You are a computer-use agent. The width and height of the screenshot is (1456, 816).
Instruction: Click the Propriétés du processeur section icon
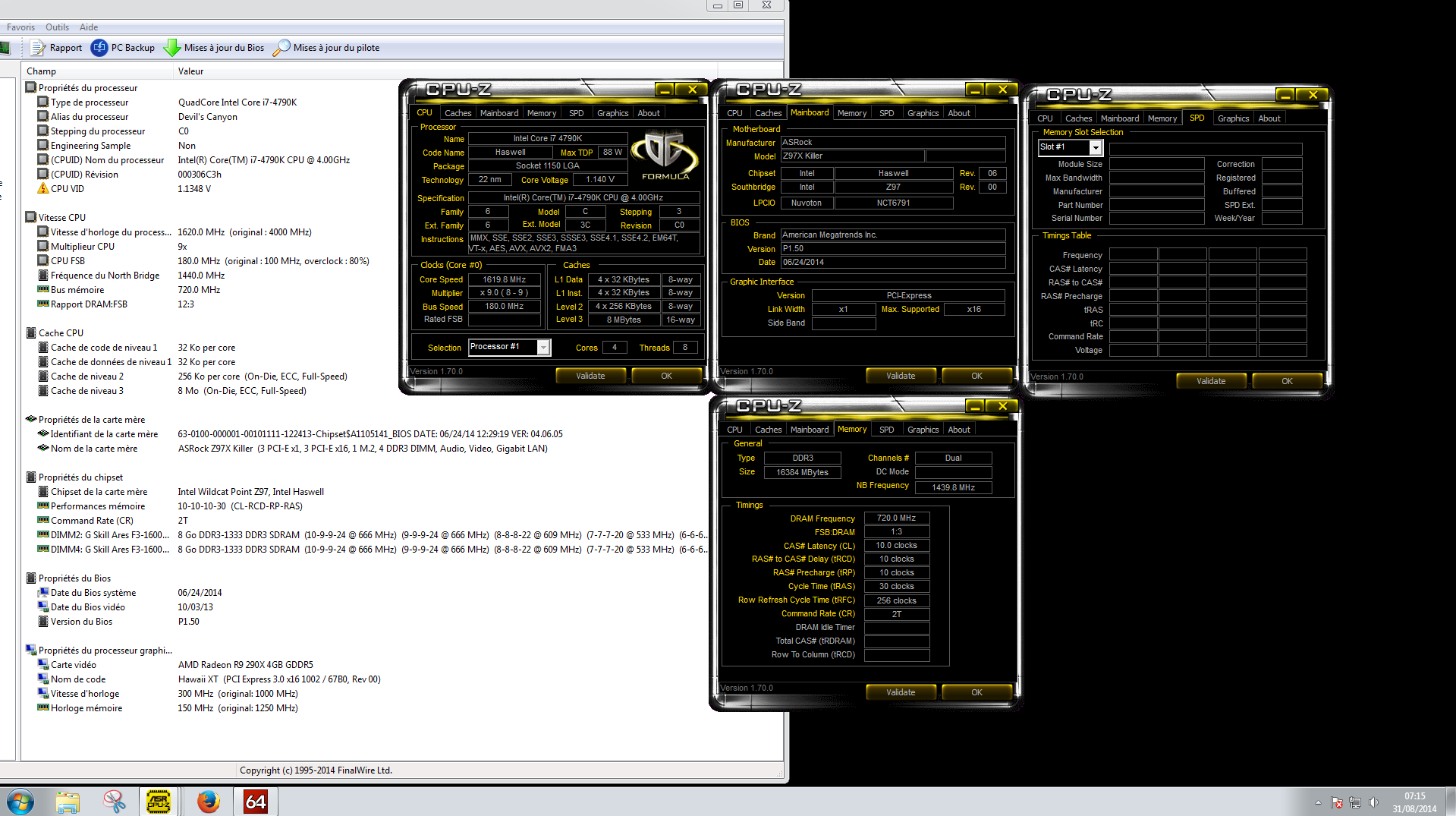click(x=31, y=87)
